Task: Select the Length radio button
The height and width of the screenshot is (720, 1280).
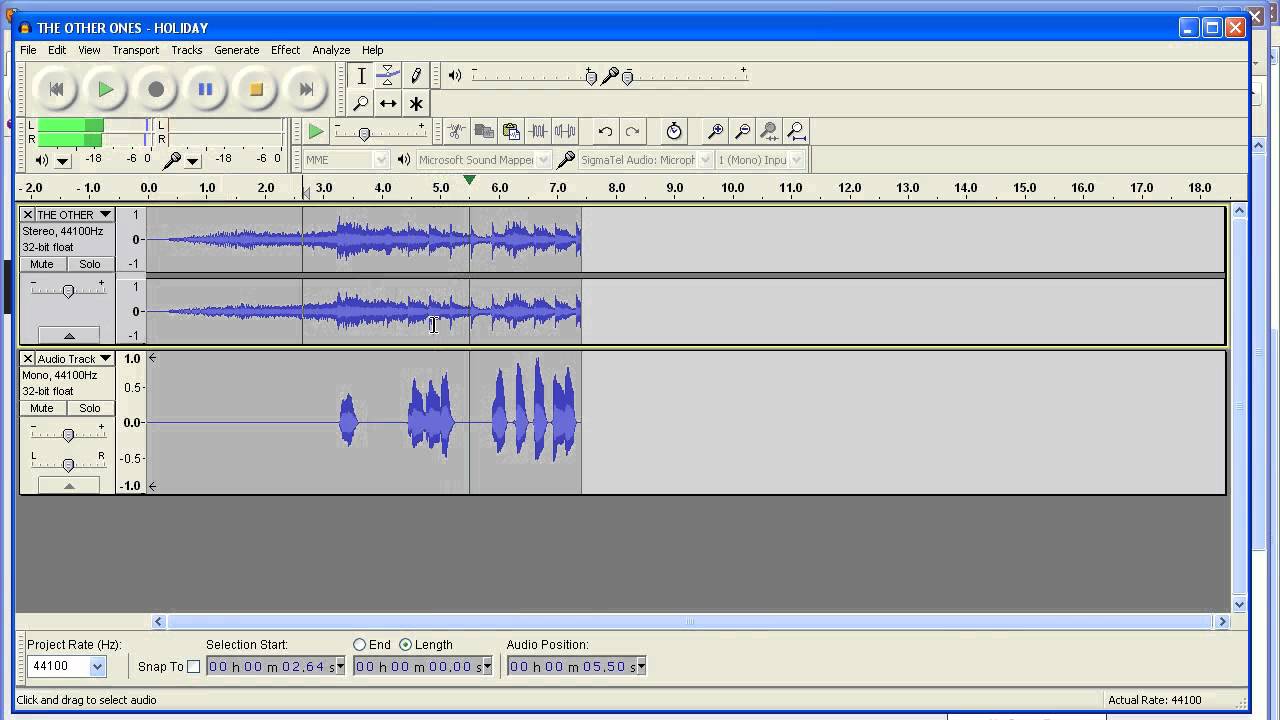Action: [405, 645]
